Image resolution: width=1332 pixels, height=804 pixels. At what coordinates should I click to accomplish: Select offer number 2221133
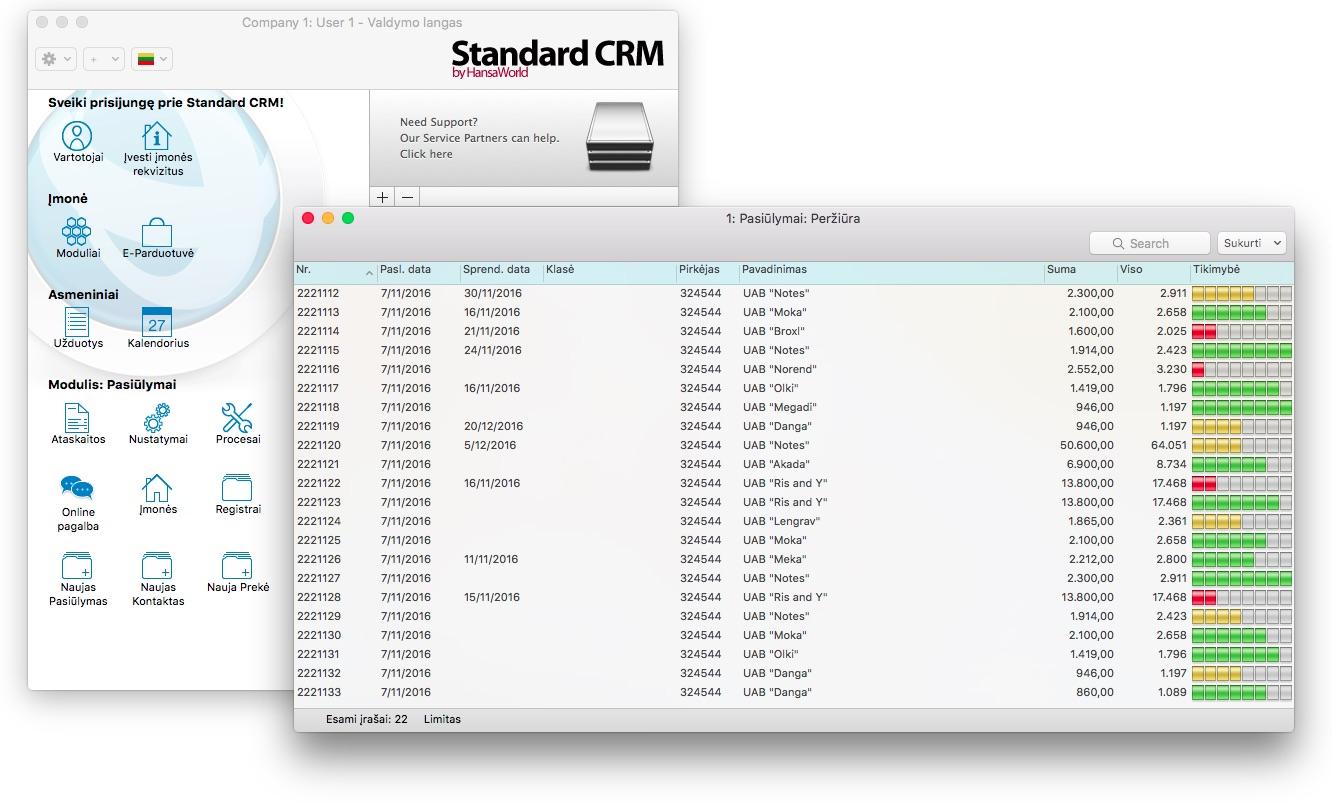tap(318, 692)
